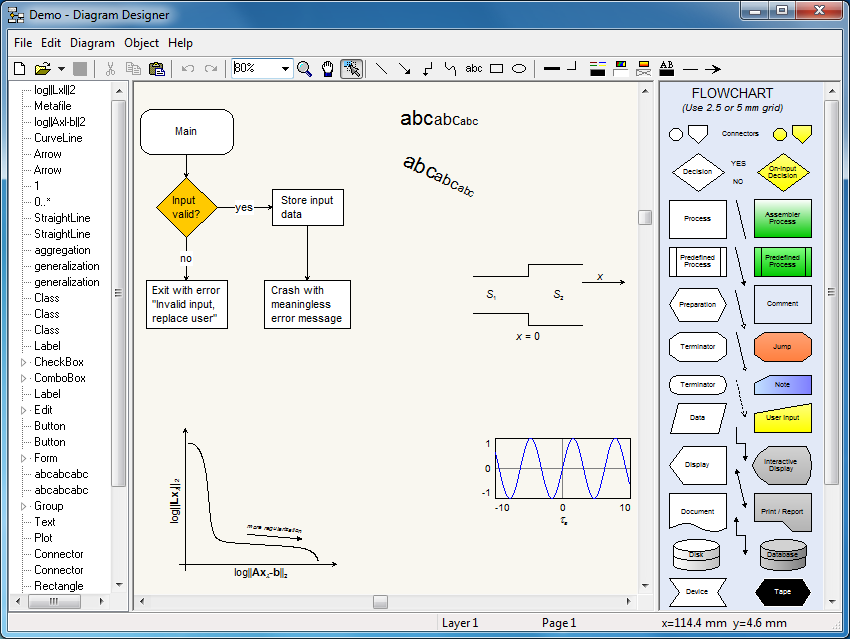Open the recent files dropdown arrow next to Open
This screenshot has height=639, width=850.
[x=61, y=69]
